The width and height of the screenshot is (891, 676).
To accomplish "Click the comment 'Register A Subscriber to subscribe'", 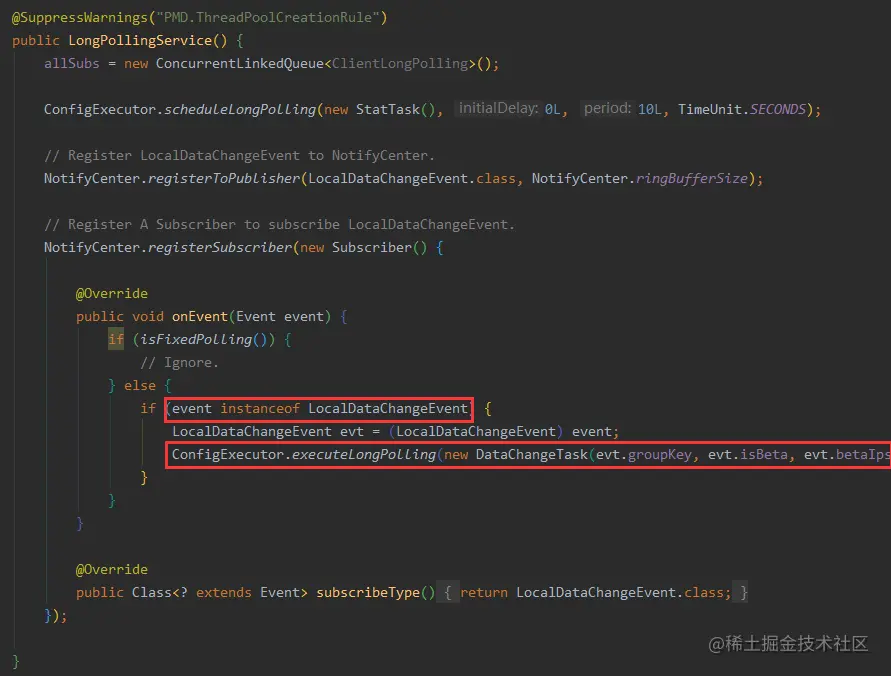I will click(x=280, y=224).
